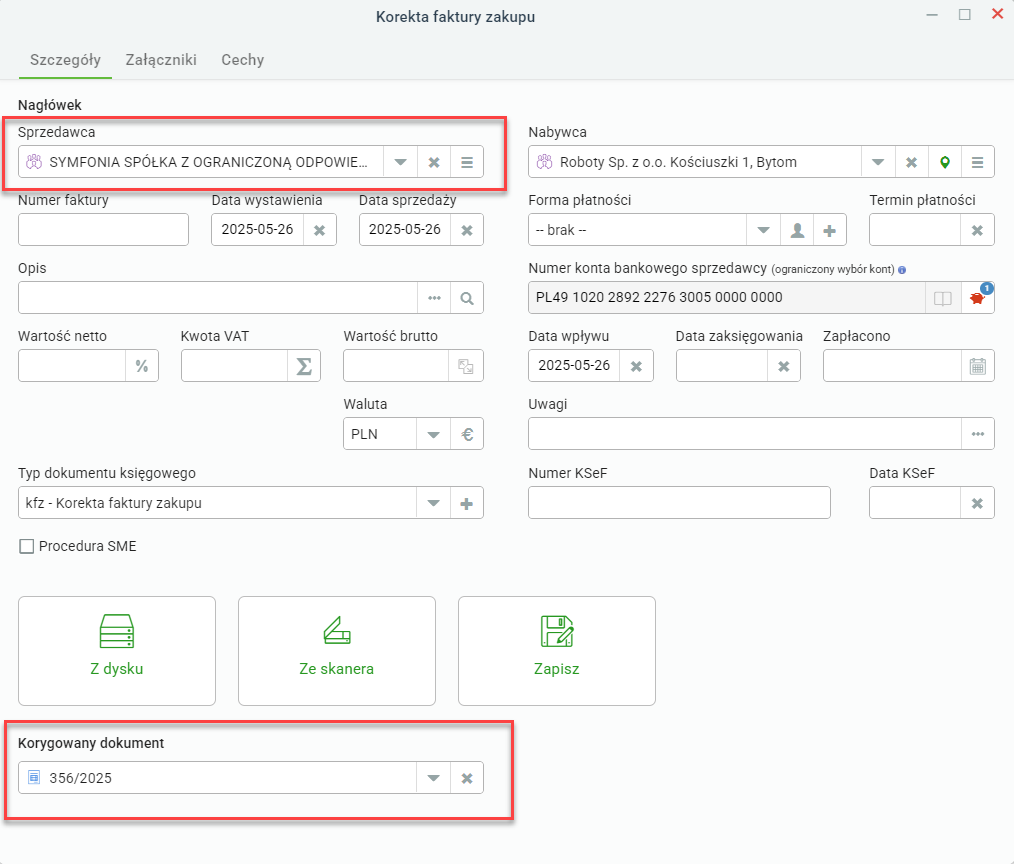1014x864 pixels.
Task: Maximize the Korekta faktury zakupu window
Action: click(x=965, y=15)
